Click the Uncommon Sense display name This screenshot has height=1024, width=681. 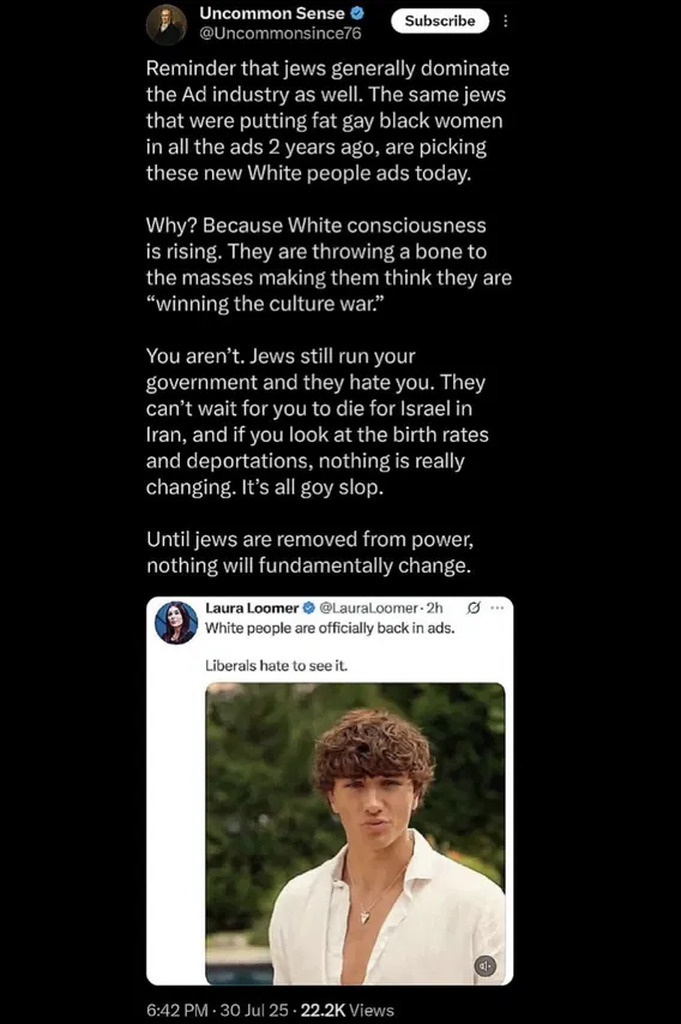(x=272, y=14)
